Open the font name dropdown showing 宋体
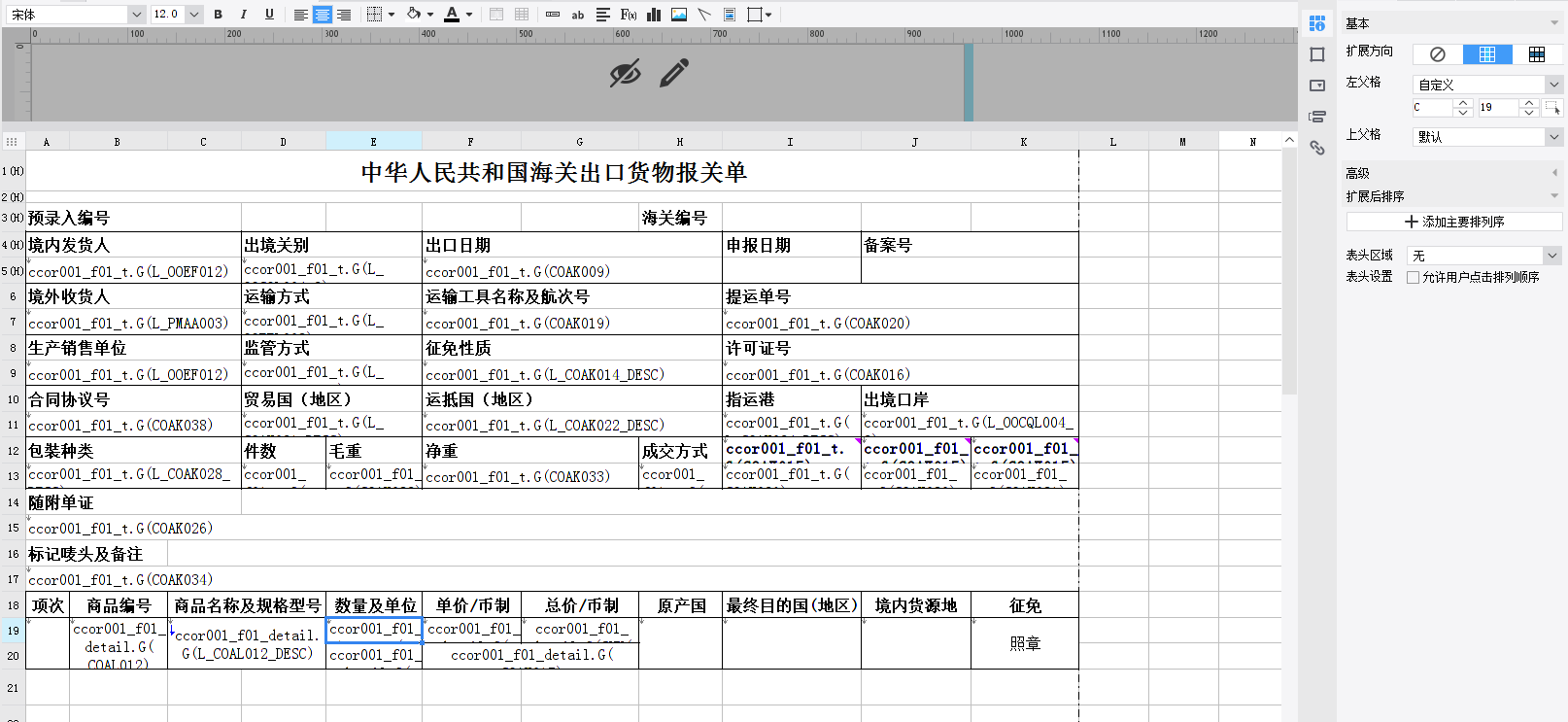Screen dimensions: 1568x722 (x=136, y=15)
